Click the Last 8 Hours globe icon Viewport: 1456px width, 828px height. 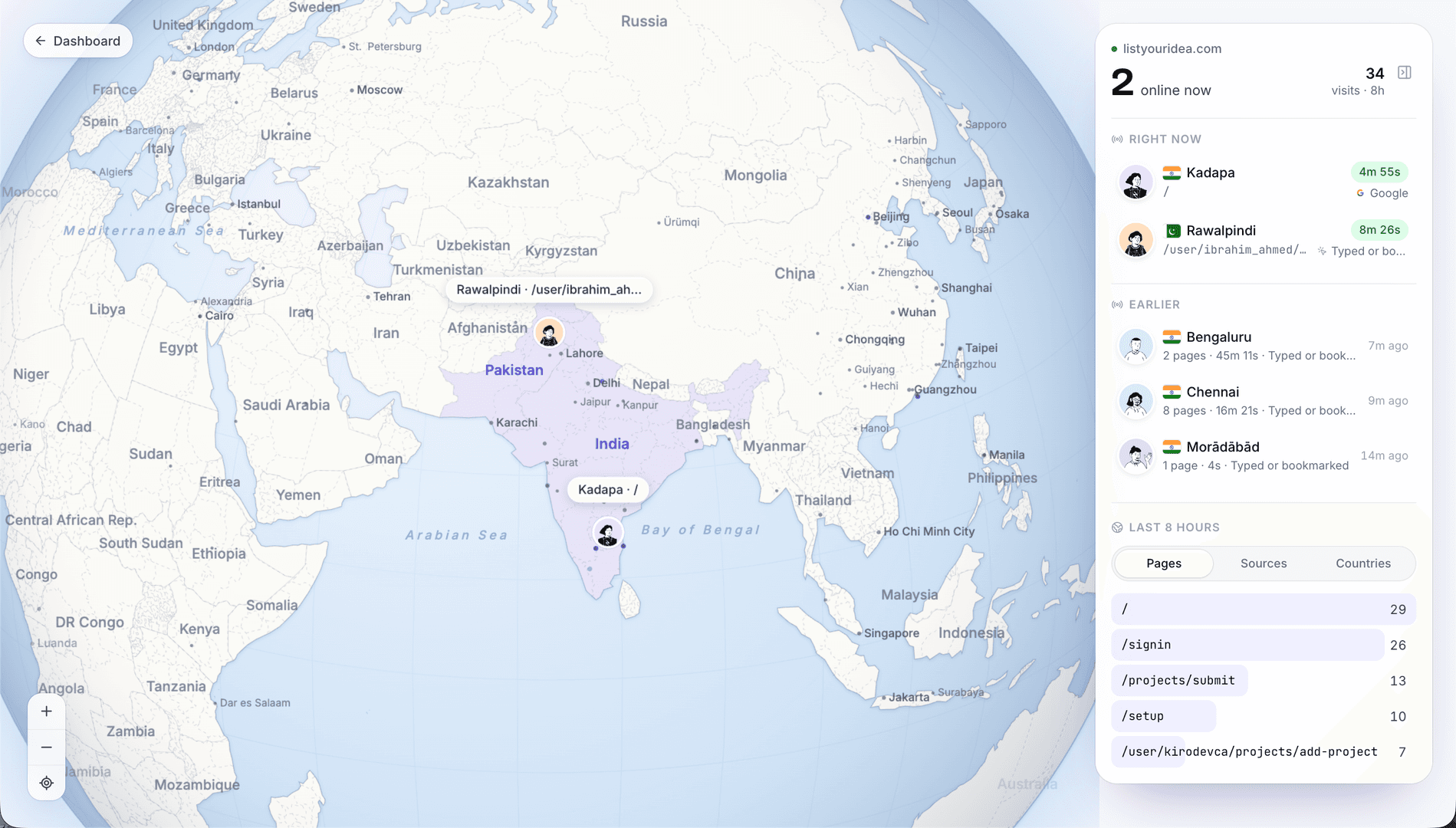(x=1117, y=527)
